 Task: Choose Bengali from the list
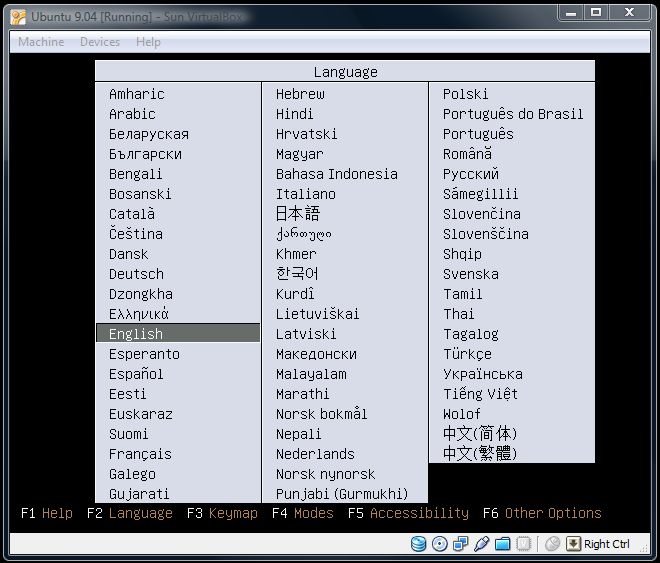[135, 174]
